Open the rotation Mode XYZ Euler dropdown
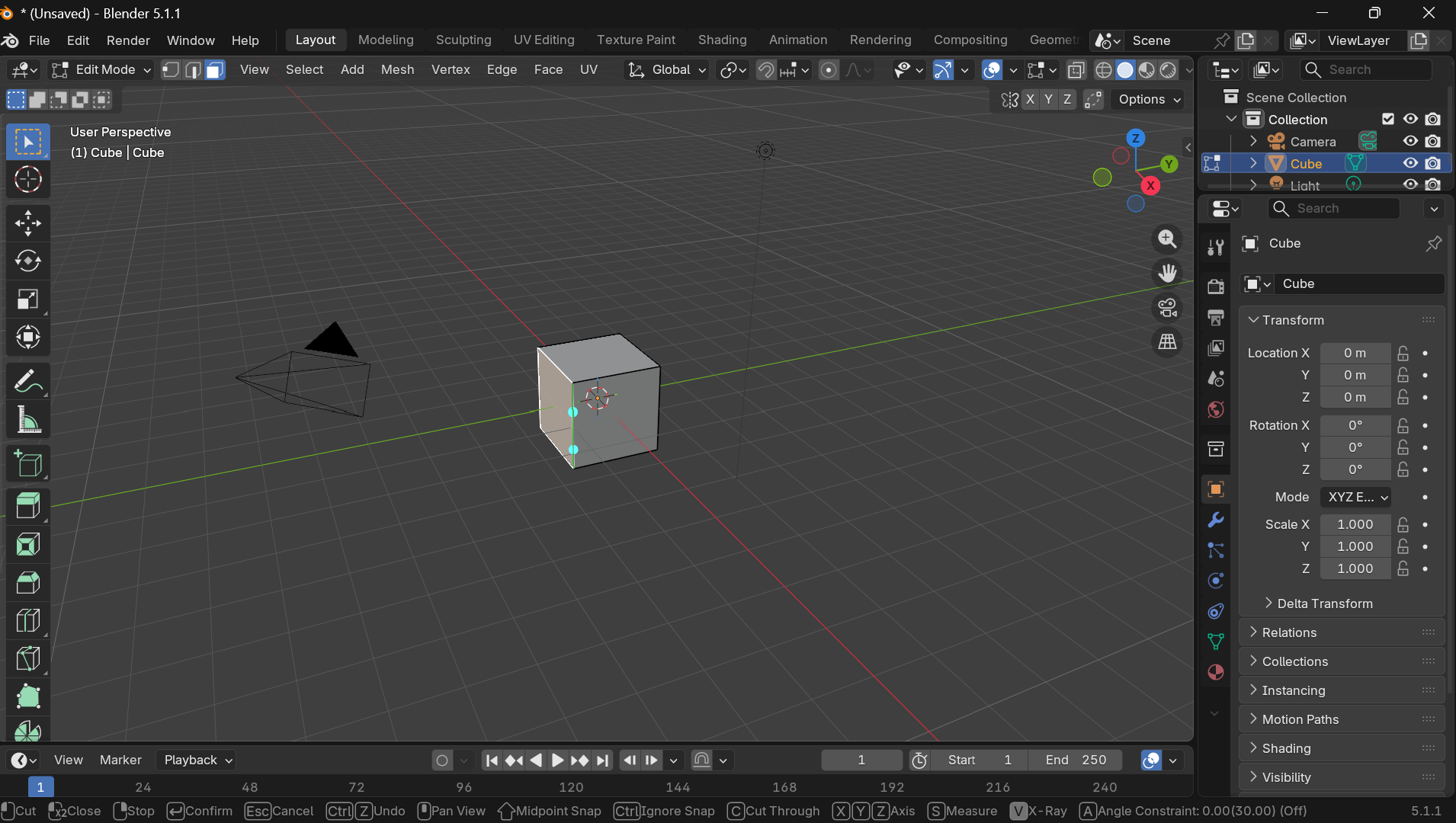 (1356, 497)
